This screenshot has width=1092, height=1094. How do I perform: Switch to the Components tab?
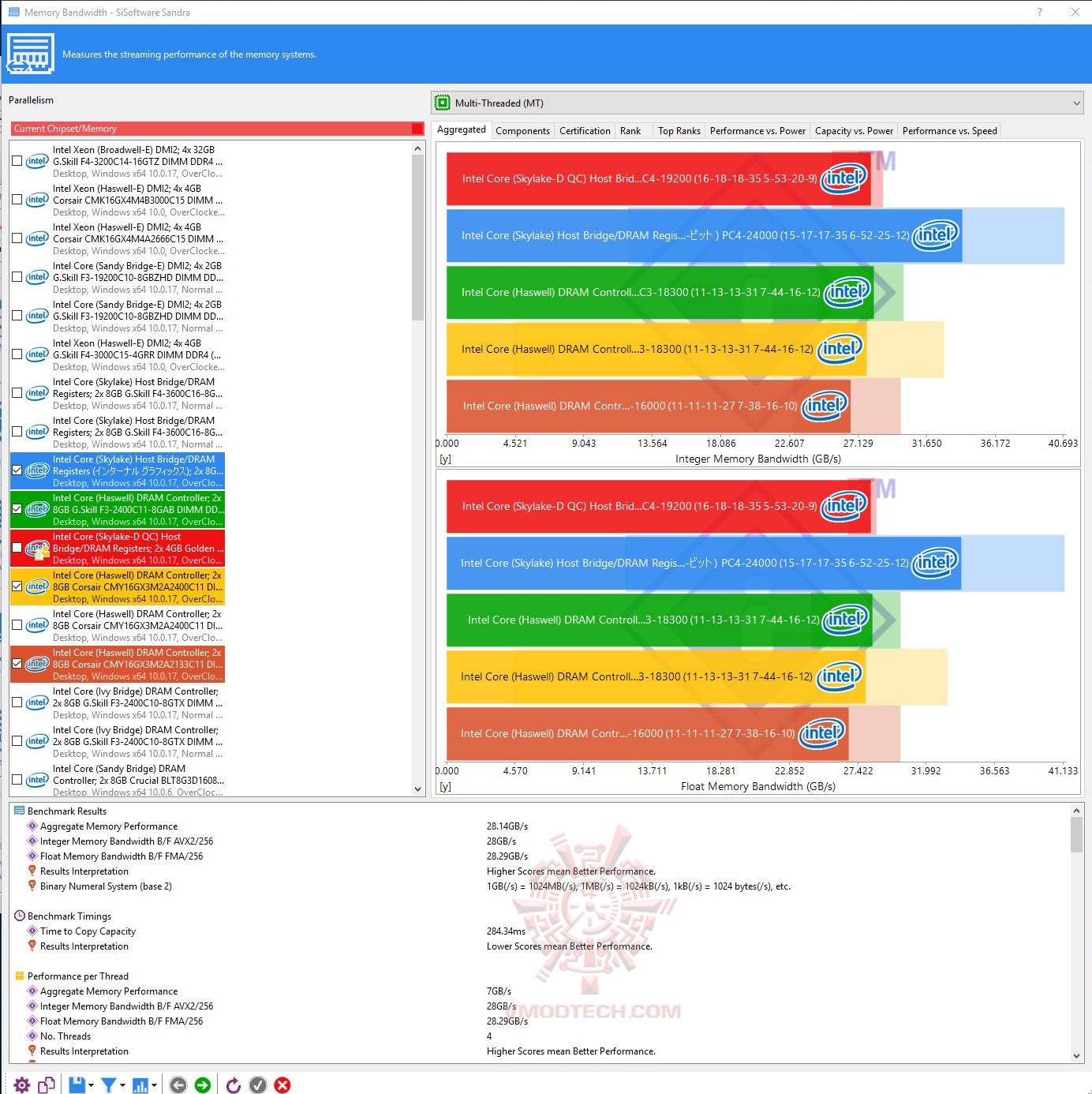click(x=522, y=131)
